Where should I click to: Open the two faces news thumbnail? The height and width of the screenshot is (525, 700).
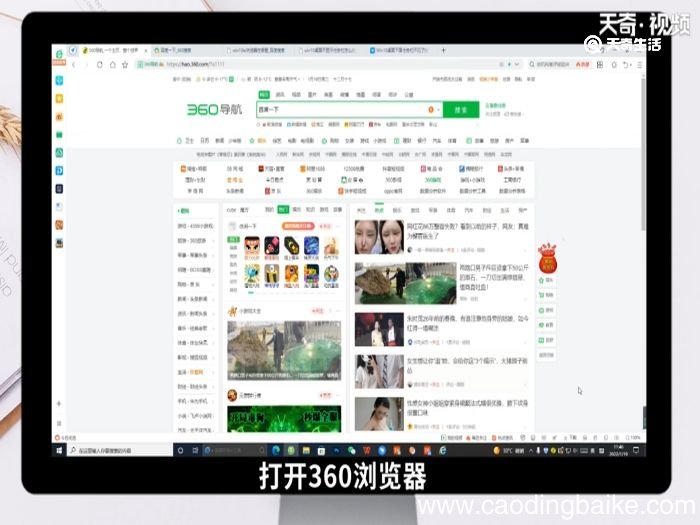379,237
